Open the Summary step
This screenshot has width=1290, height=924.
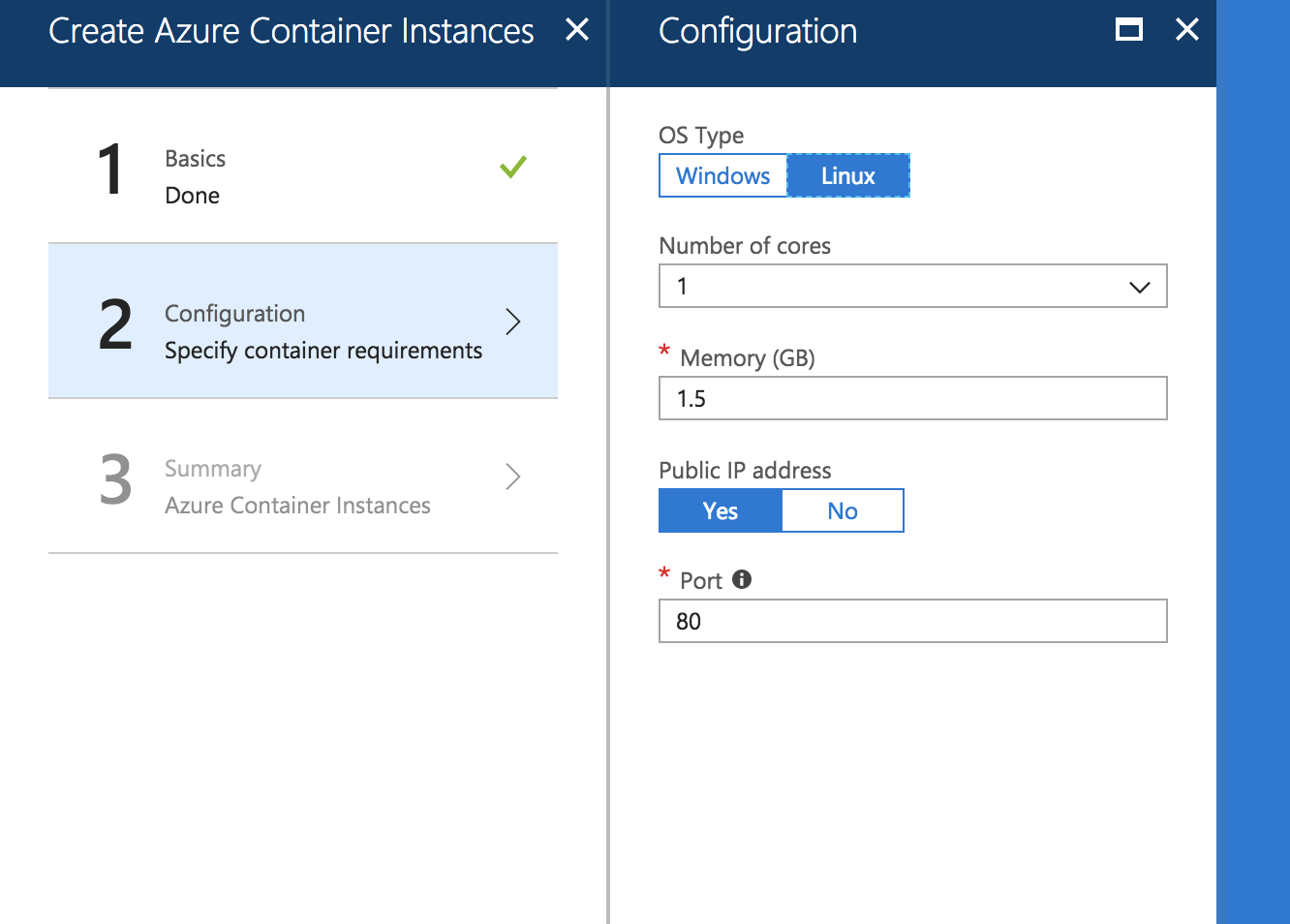[x=303, y=476]
